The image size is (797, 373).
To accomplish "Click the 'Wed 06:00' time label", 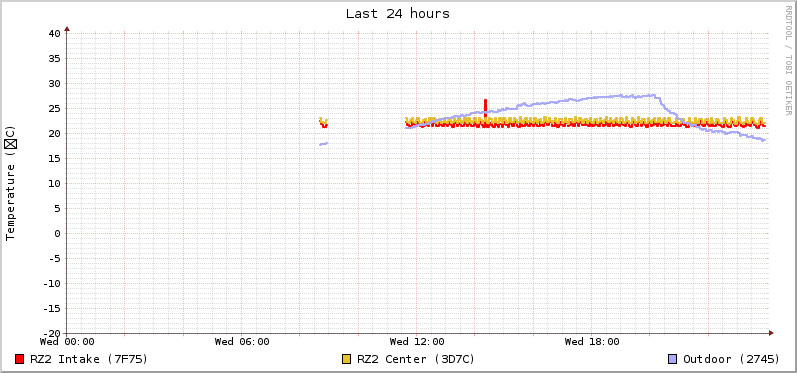I will click(242, 341).
